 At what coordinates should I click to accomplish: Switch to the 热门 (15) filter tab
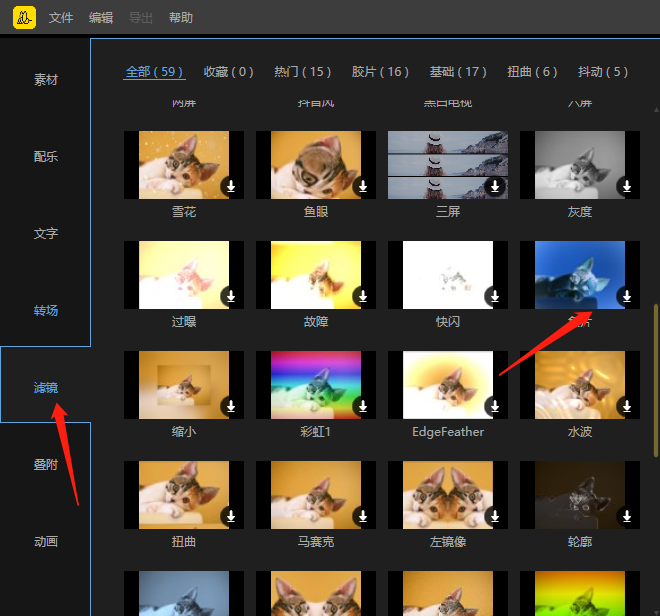coord(302,72)
